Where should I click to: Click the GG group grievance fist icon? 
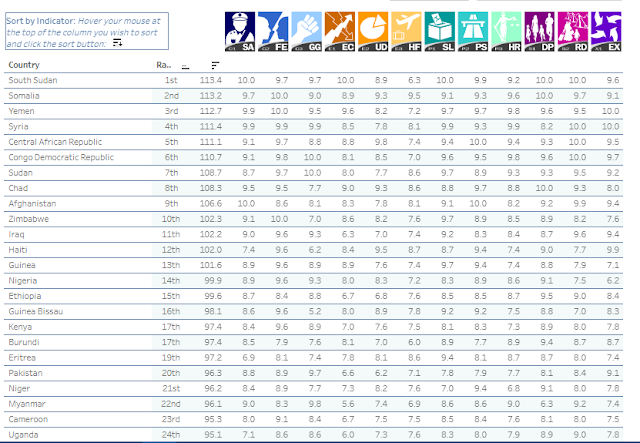[x=307, y=32]
